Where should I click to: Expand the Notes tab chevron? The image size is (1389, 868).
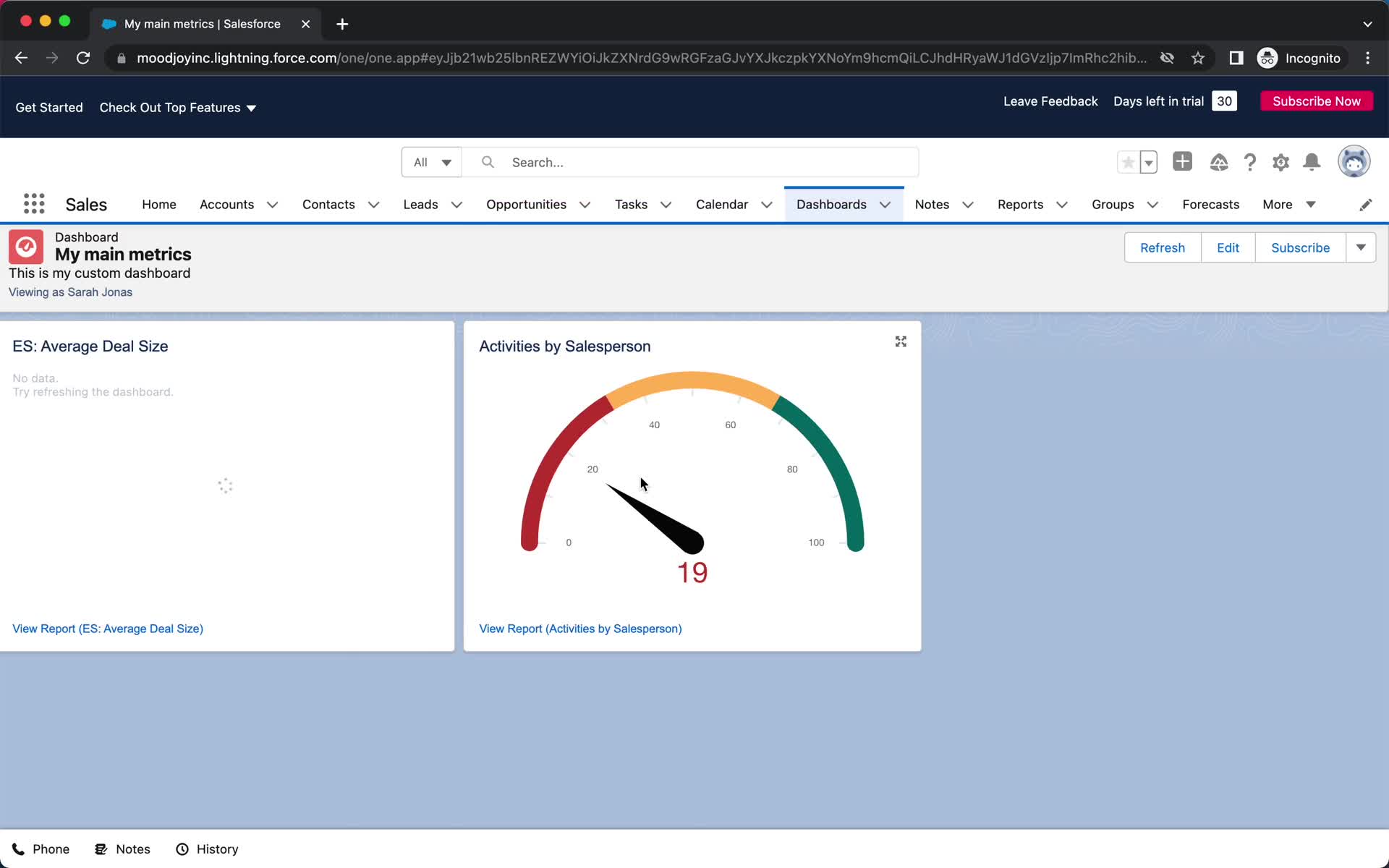967,205
